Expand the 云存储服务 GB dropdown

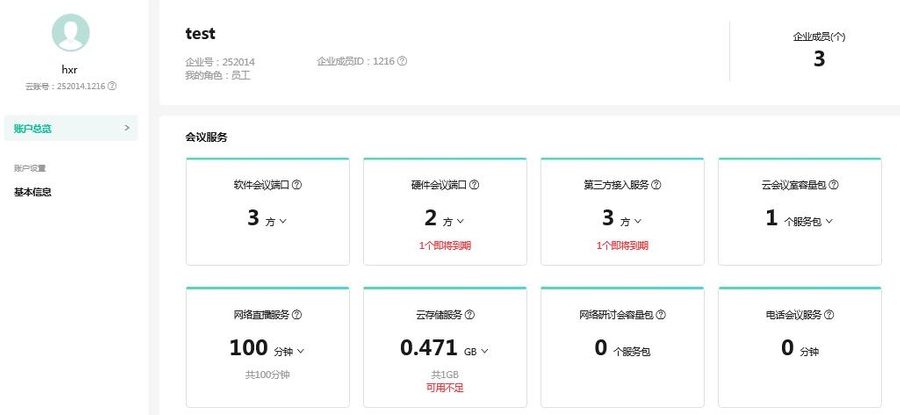coord(484,351)
